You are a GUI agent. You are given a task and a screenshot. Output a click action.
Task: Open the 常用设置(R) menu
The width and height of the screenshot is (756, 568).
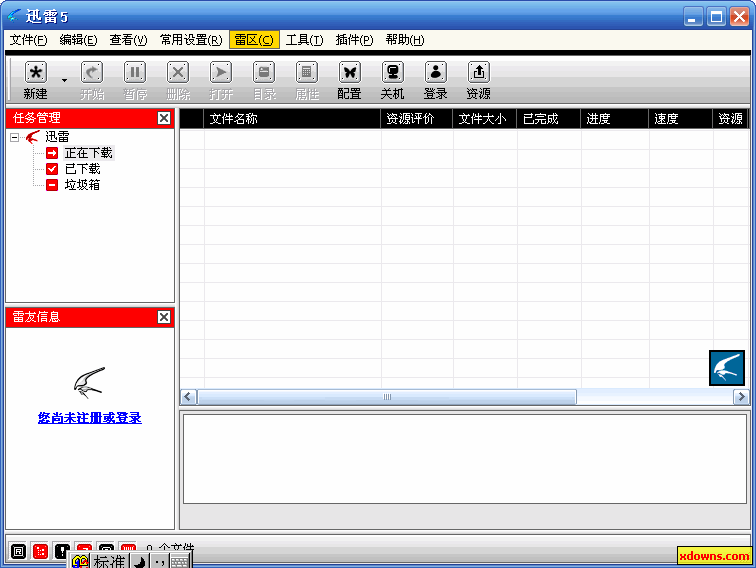pyautogui.click(x=191, y=40)
